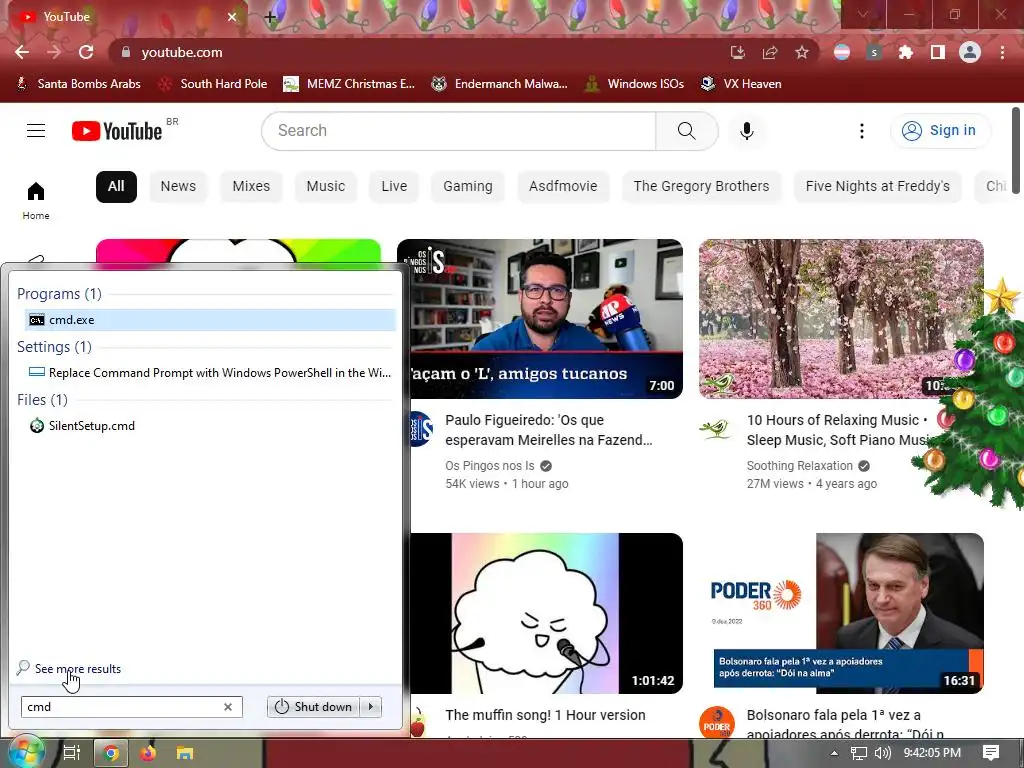Open Paulo Figueiredo video thumbnail
This screenshot has width=1024, height=768.
[547, 319]
